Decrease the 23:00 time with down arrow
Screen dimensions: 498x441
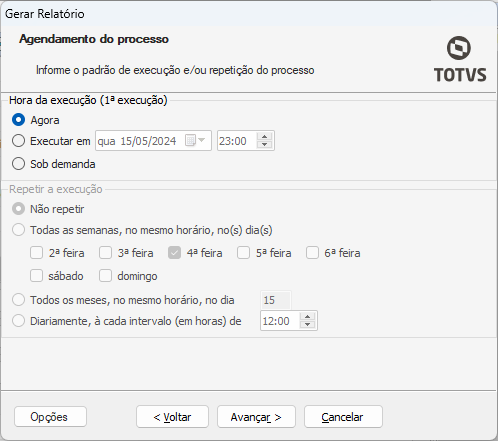265,145
